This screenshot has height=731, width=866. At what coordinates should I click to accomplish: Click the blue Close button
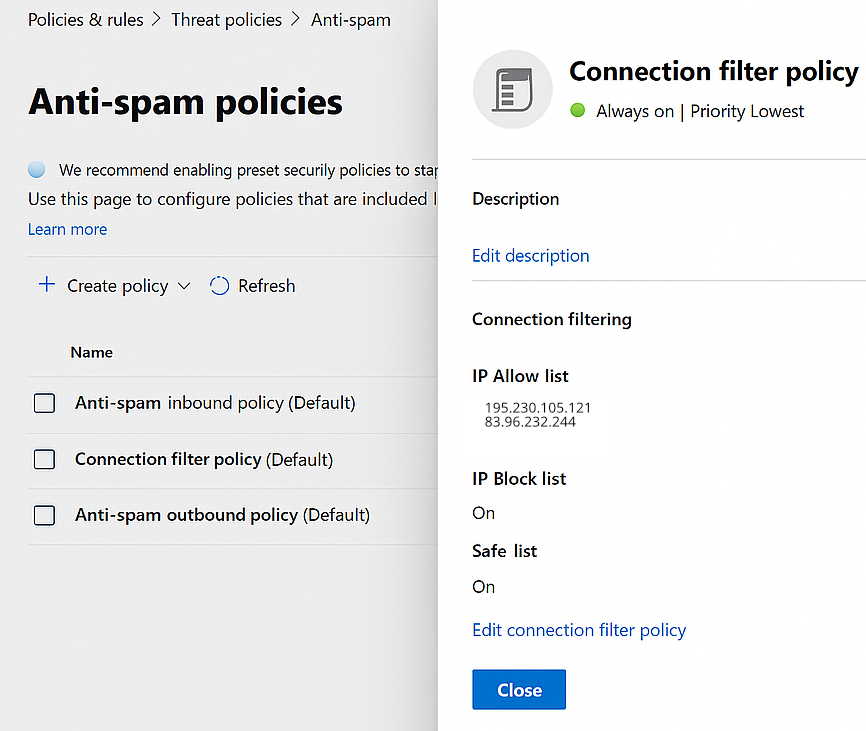coord(519,690)
